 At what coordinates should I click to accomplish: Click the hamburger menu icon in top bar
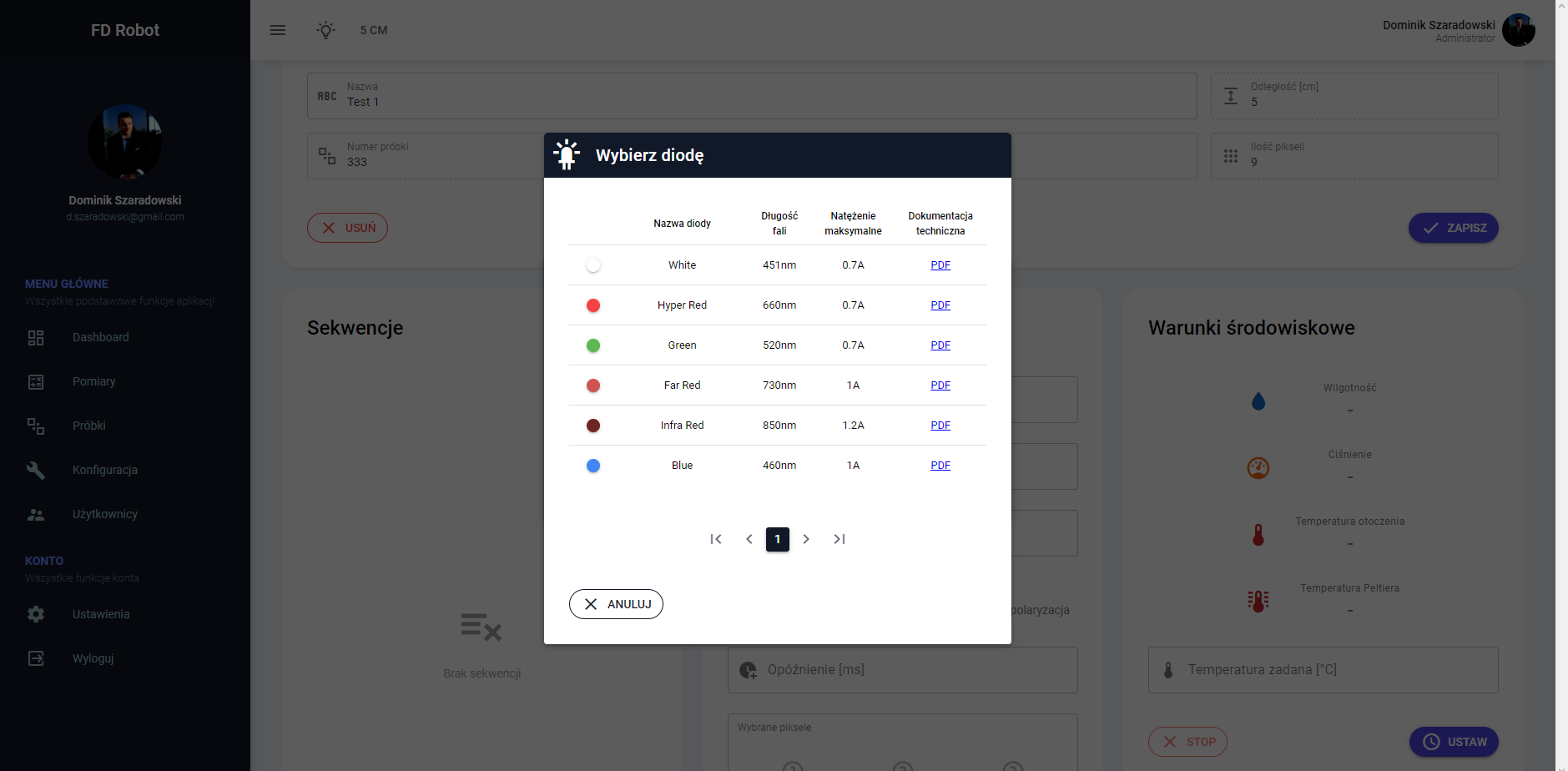pyautogui.click(x=278, y=30)
